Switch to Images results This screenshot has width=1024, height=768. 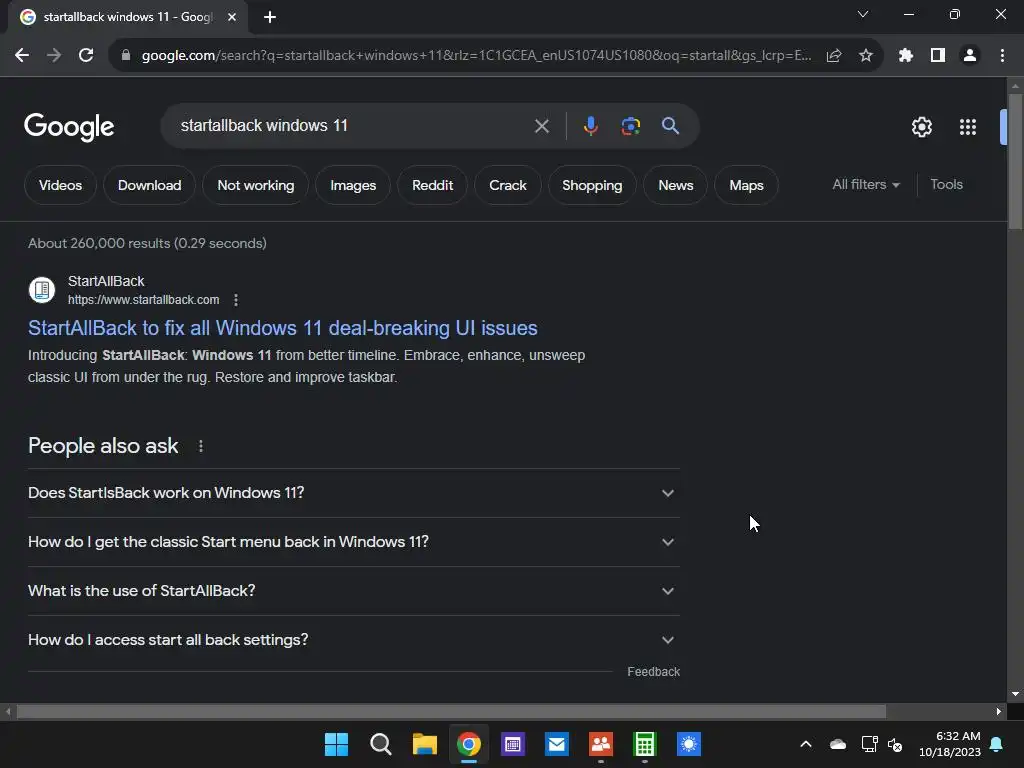[353, 185]
